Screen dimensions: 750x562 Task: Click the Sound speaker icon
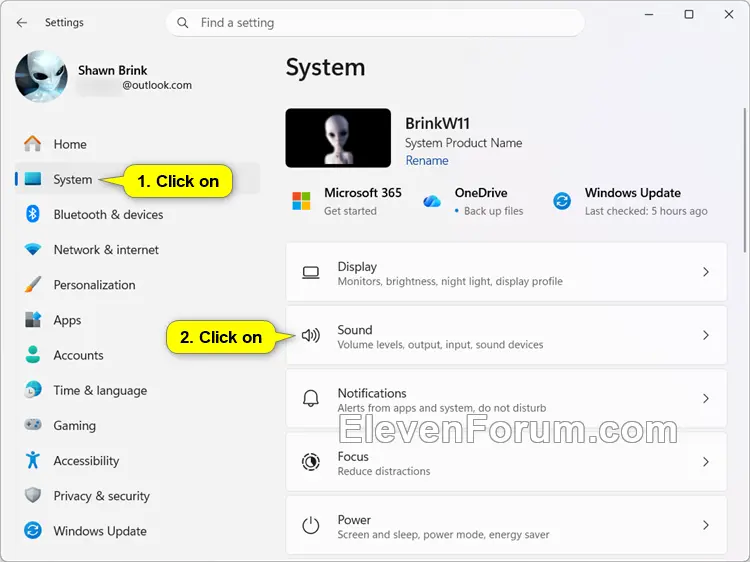311,335
